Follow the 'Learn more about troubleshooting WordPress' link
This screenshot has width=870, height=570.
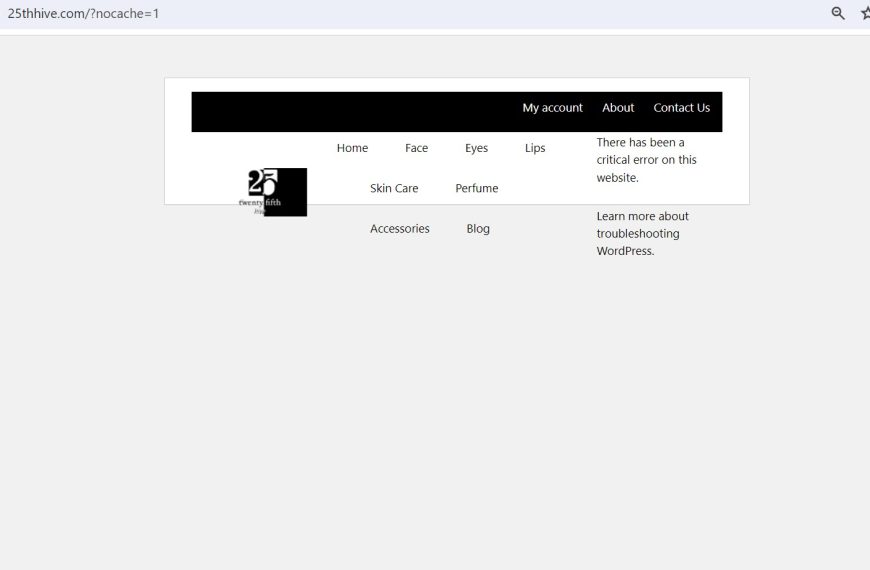pos(643,233)
